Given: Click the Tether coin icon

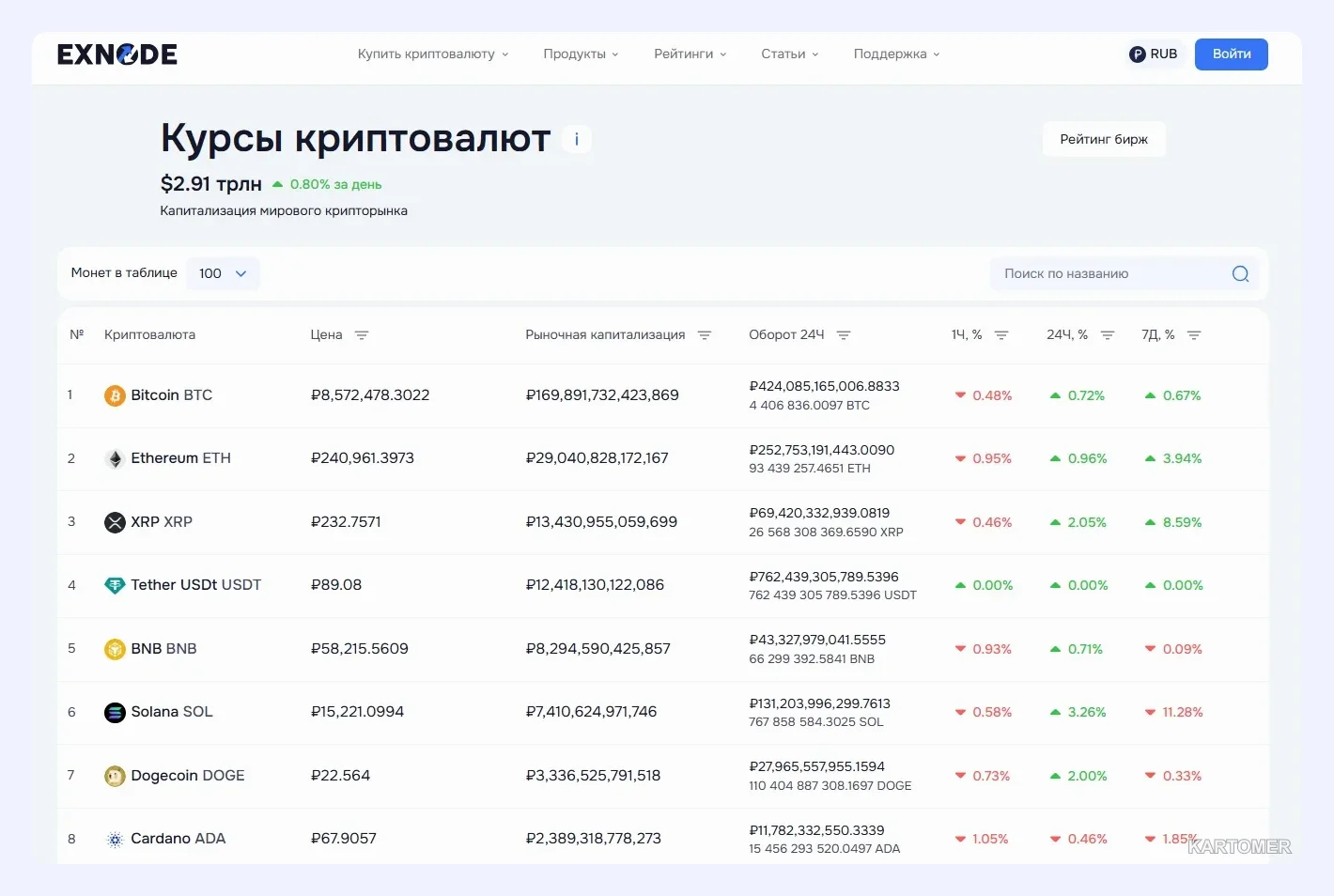Looking at the screenshot, I should pos(115,585).
